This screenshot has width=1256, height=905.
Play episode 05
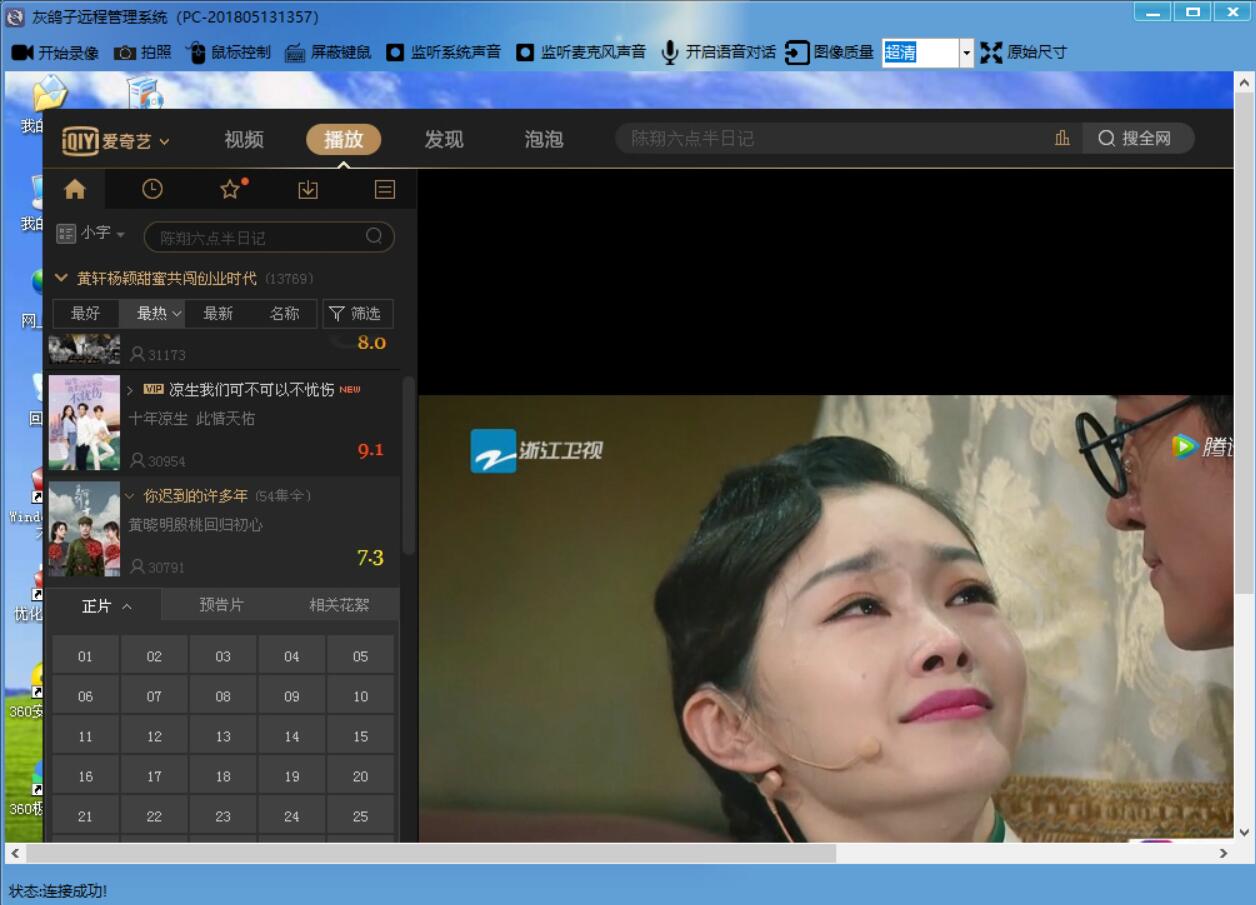360,656
